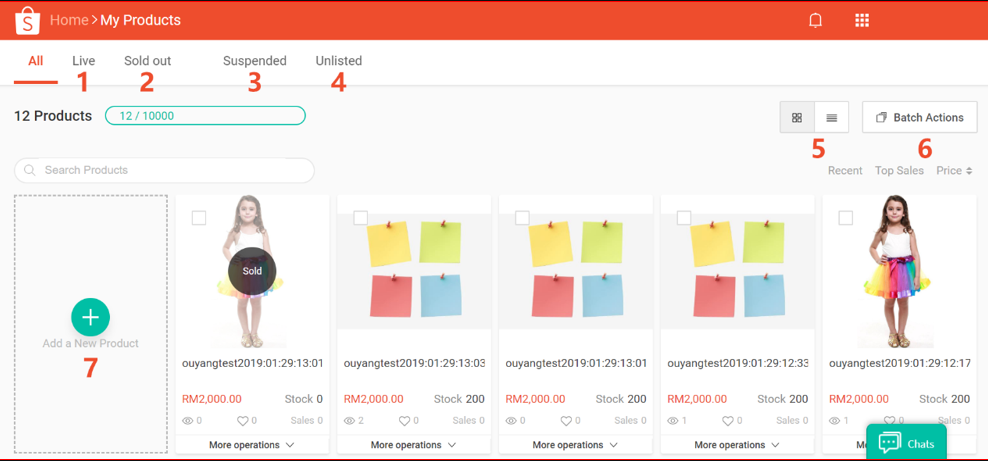Click views eye icon on 12:33 product
988x461 pixels.
pos(672,421)
